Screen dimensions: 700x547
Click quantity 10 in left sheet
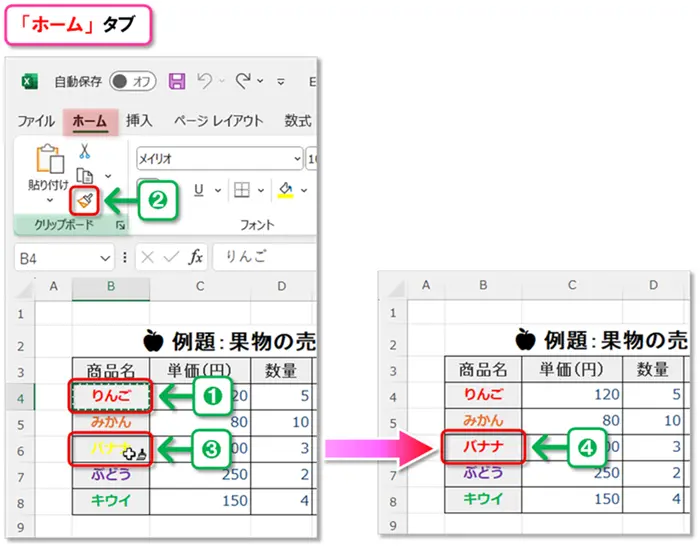[282, 423]
